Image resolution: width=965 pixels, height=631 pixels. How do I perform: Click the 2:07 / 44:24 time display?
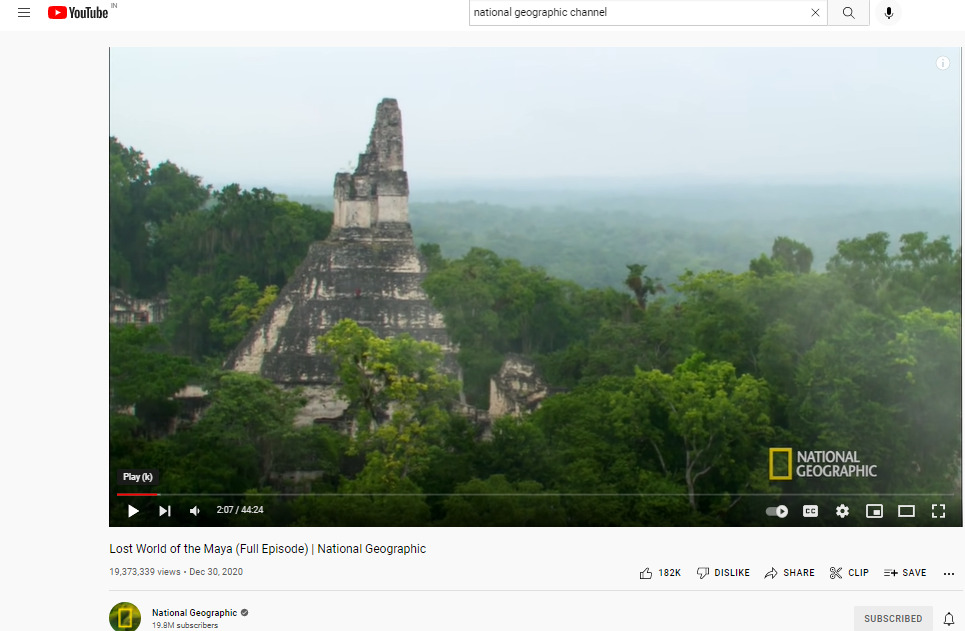point(240,510)
